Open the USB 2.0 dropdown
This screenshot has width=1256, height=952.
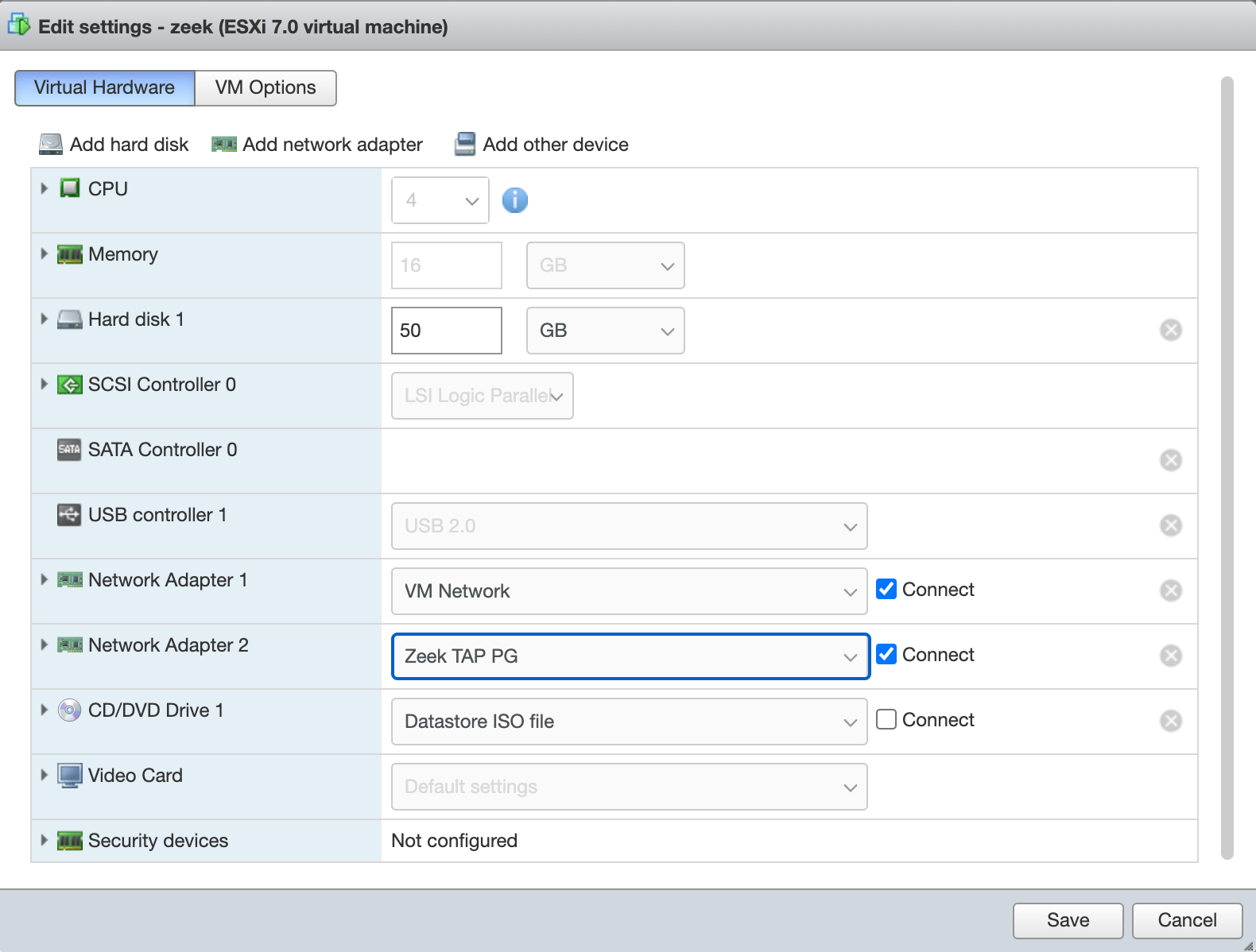(630, 526)
